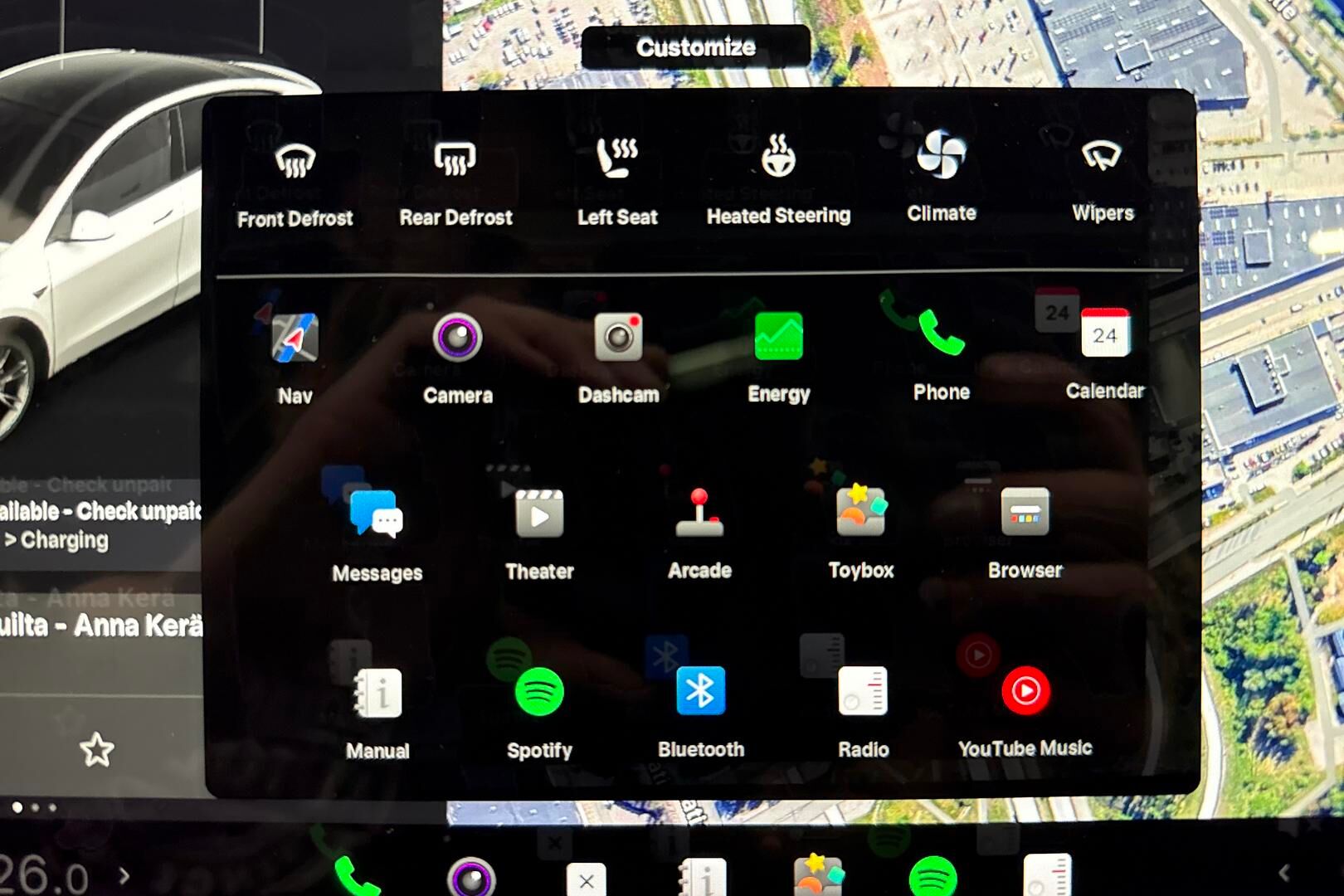Screen dimensions: 1344x896
Task: Click the favorite star icon
Action: pyautogui.click(x=96, y=750)
